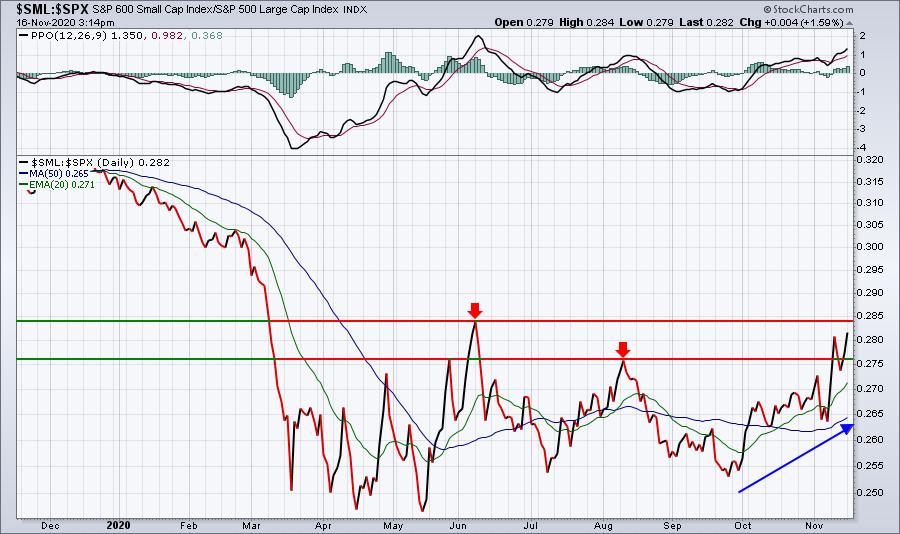This screenshot has width=900, height=534.
Task: Click the small triangle beside Chg percentage
Action: [x=849, y=23]
